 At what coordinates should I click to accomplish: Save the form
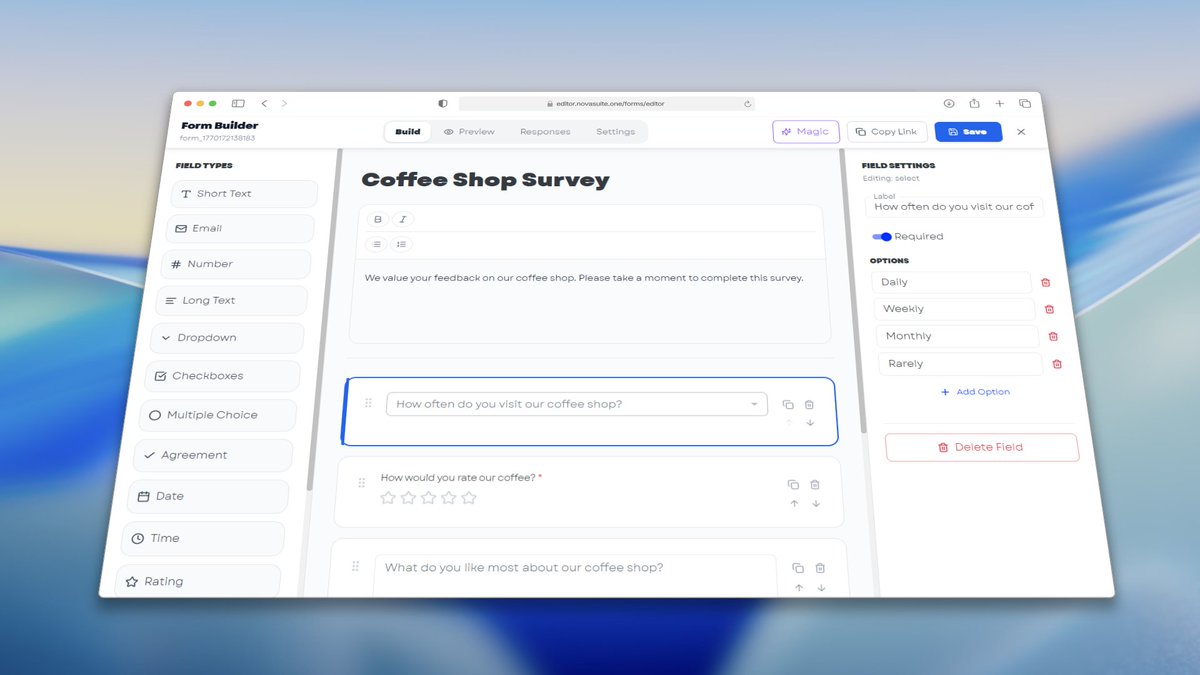968,132
